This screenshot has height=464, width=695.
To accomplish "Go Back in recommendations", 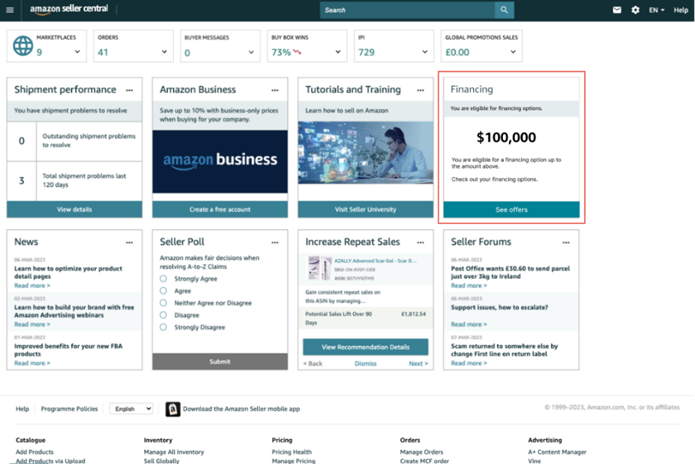I will coord(313,363).
